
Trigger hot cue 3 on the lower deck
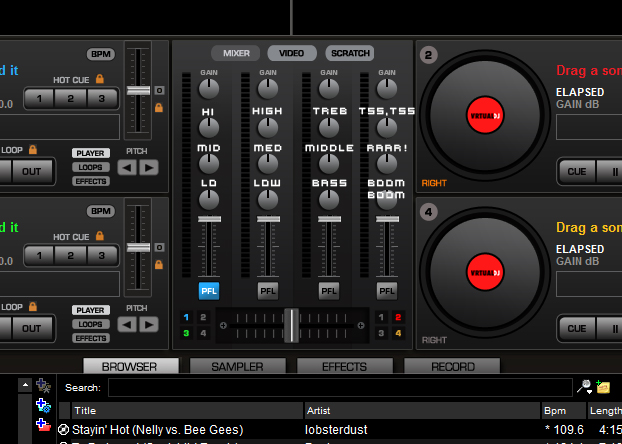pos(102,255)
